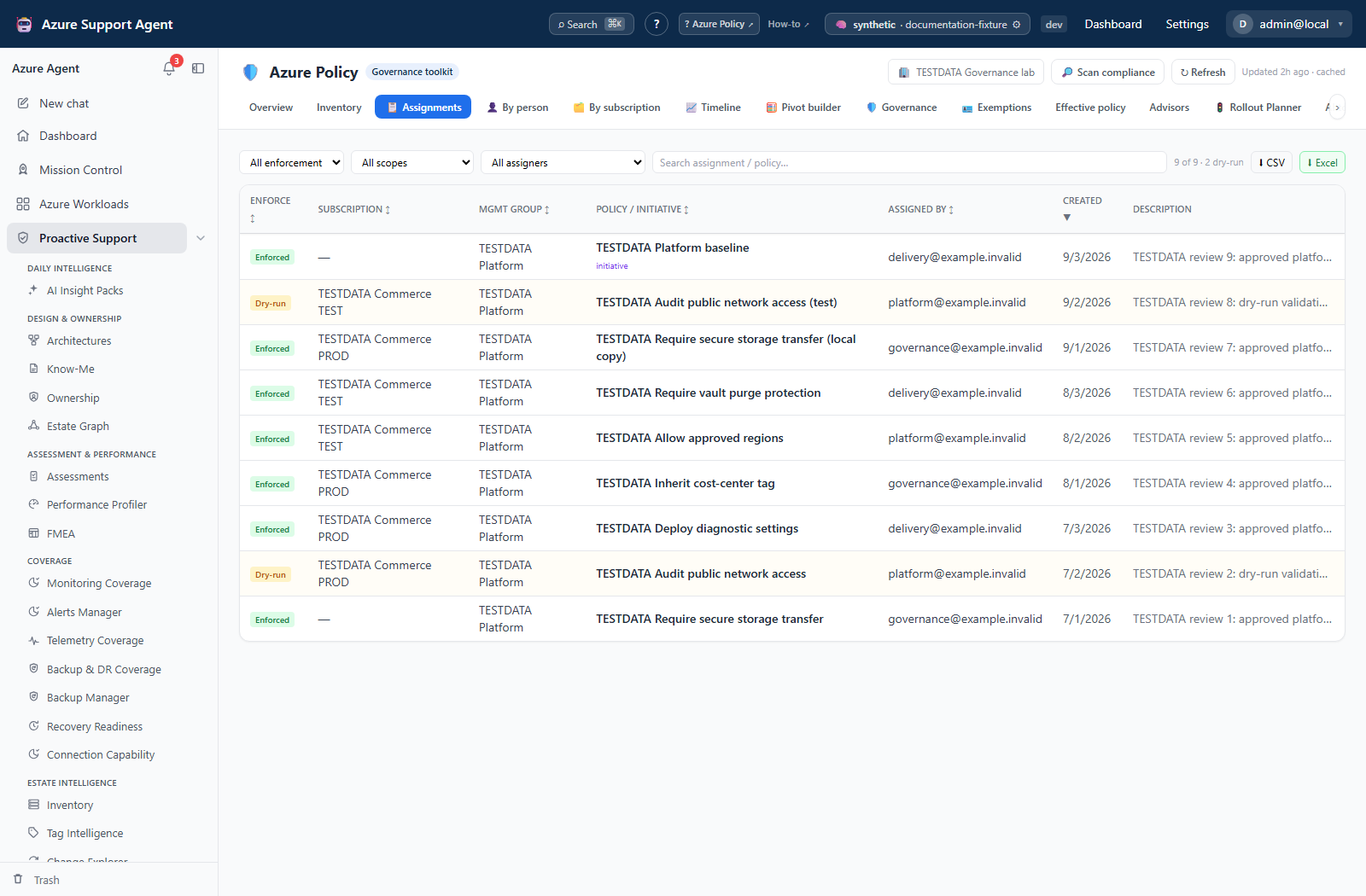Screen dimensions: 1366x896
Task: Go to the Rollout Planner tab
Action: (x=1258, y=108)
